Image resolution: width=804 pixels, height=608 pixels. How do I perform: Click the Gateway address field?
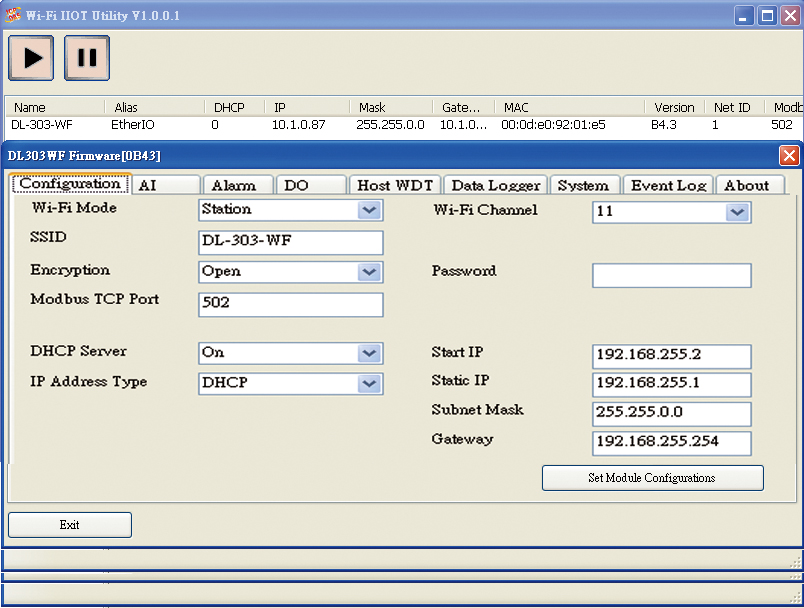point(671,443)
